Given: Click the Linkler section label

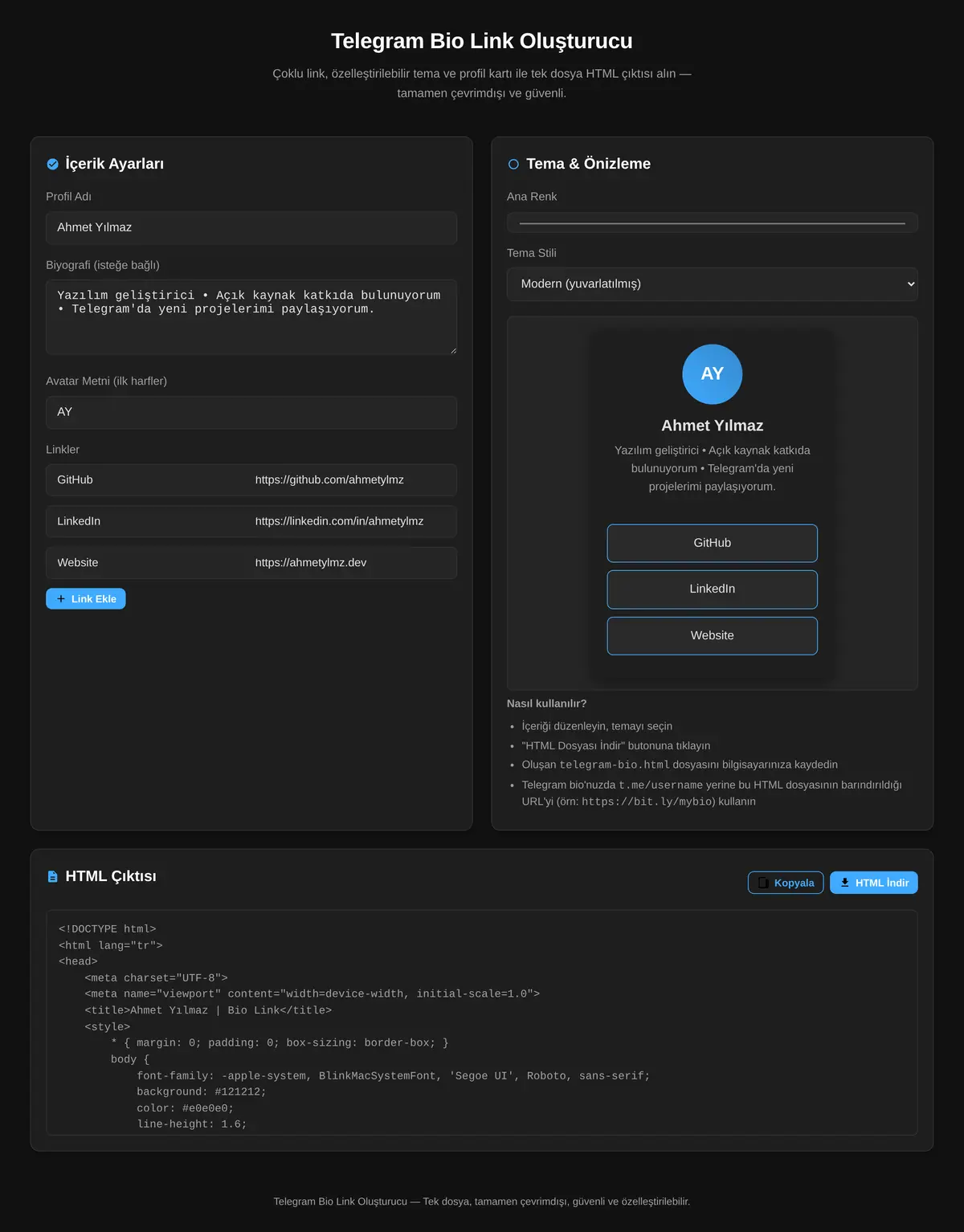Looking at the screenshot, I should coord(63,450).
